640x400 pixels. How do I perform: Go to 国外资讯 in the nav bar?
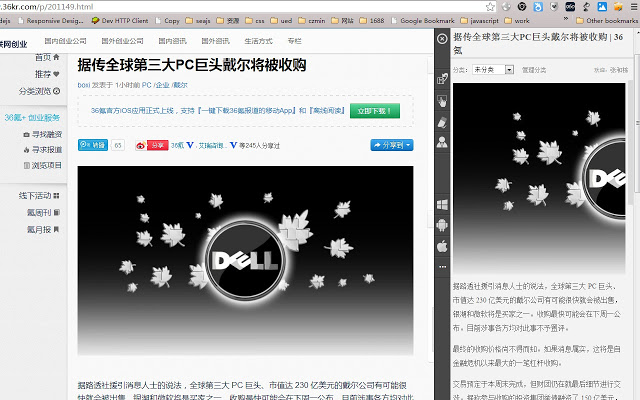coord(216,41)
